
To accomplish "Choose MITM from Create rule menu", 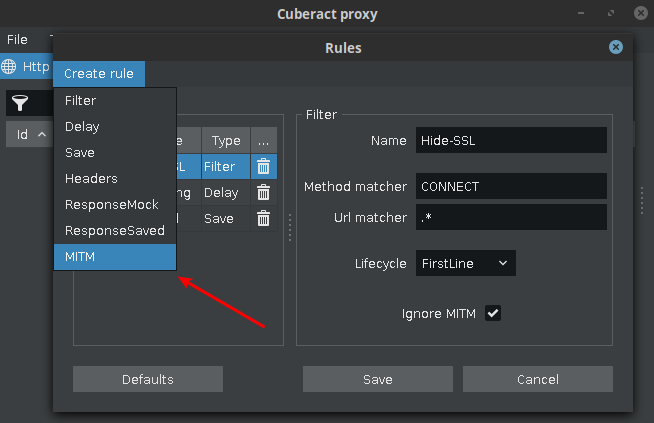I will tap(115, 257).
